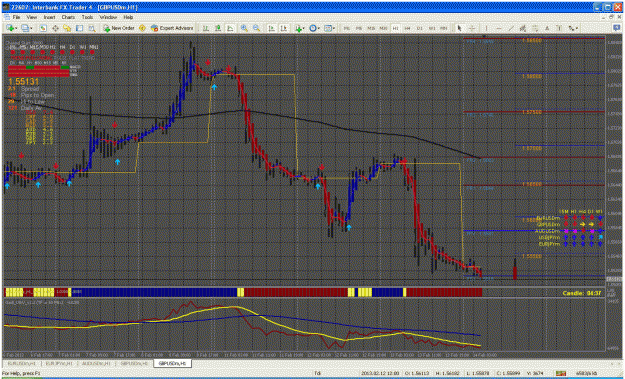The image size is (625, 379).
Task: Click the Candle: 04:37 countdown label
Action: [x=582, y=293]
